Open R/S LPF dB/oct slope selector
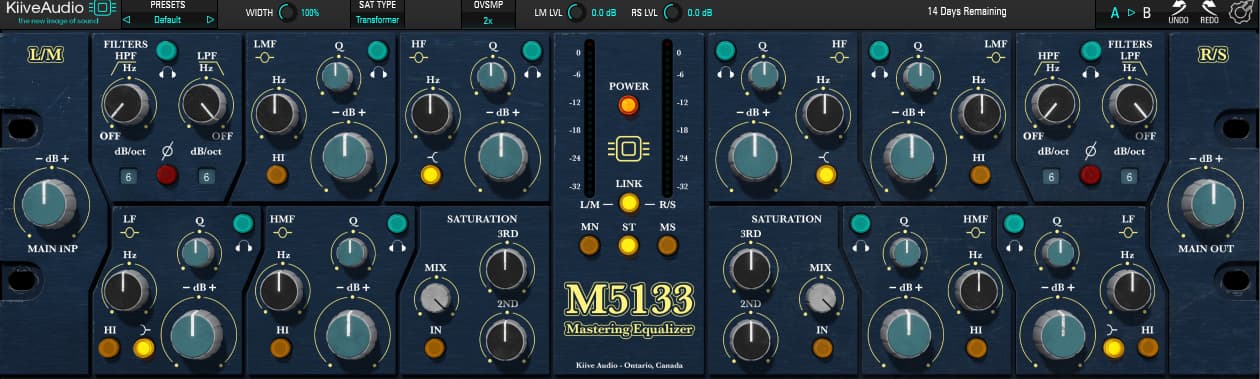Viewport: 1260px width, 379px height. coord(1129,177)
